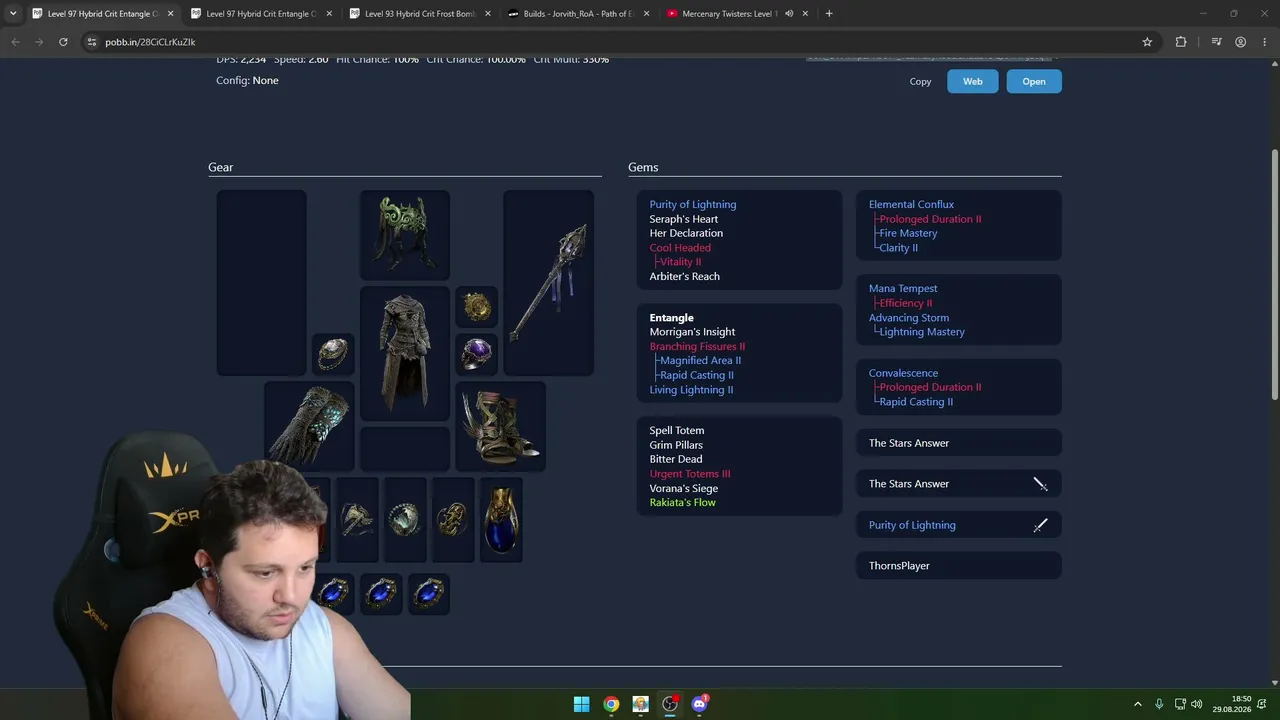Open the taskbar clock showing 18:50
Viewport: 1280px width, 720px height.
tap(1232, 704)
